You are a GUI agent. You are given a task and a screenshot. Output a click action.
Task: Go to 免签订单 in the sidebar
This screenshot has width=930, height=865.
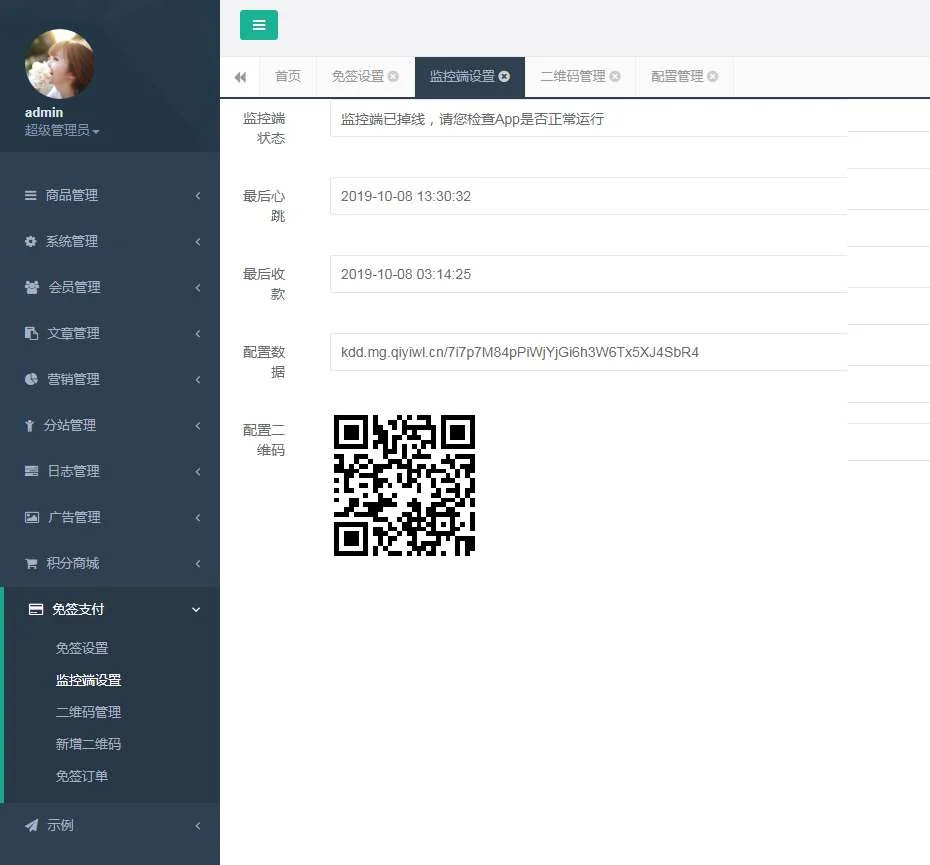(x=82, y=776)
